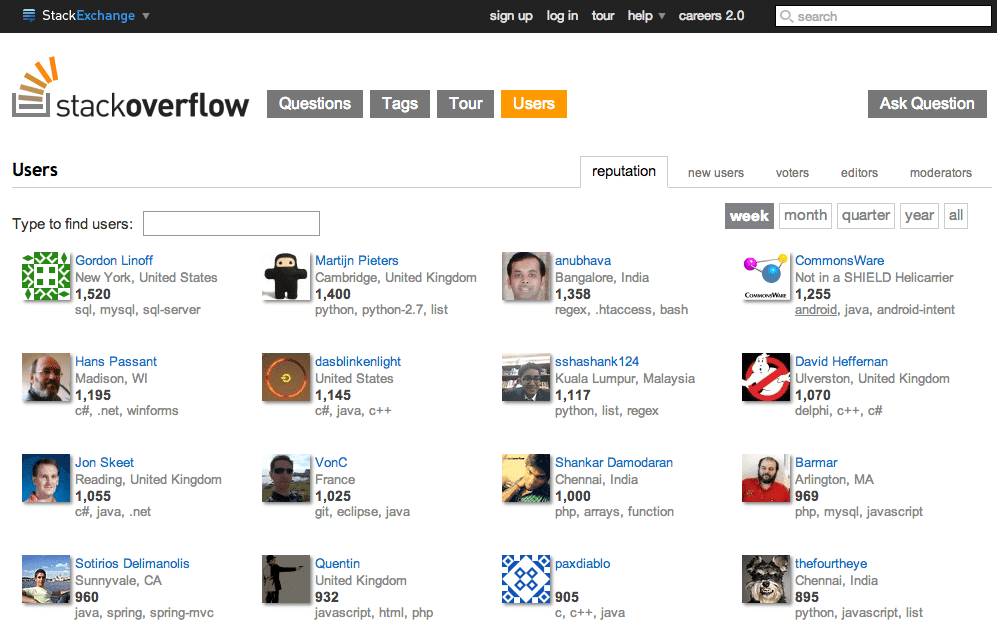Open anubhava's profile photo
The image size is (997, 638).
[x=526, y=276]
